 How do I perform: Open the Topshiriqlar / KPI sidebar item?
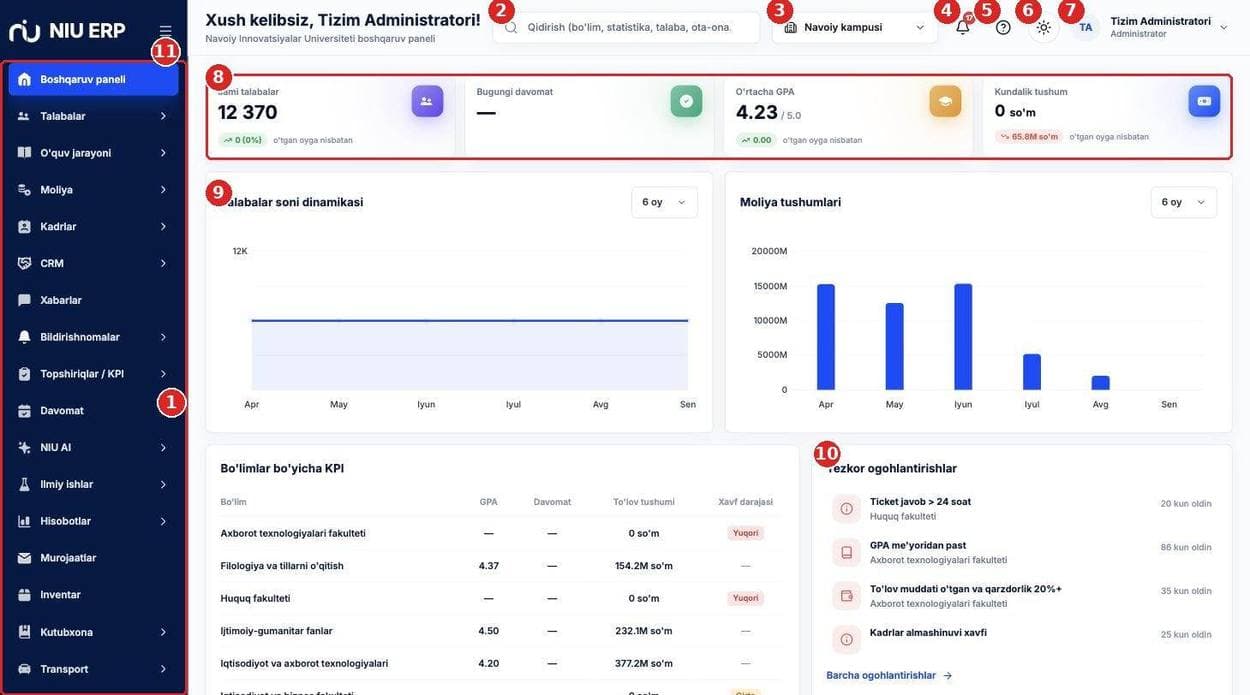tap(93, 374)
